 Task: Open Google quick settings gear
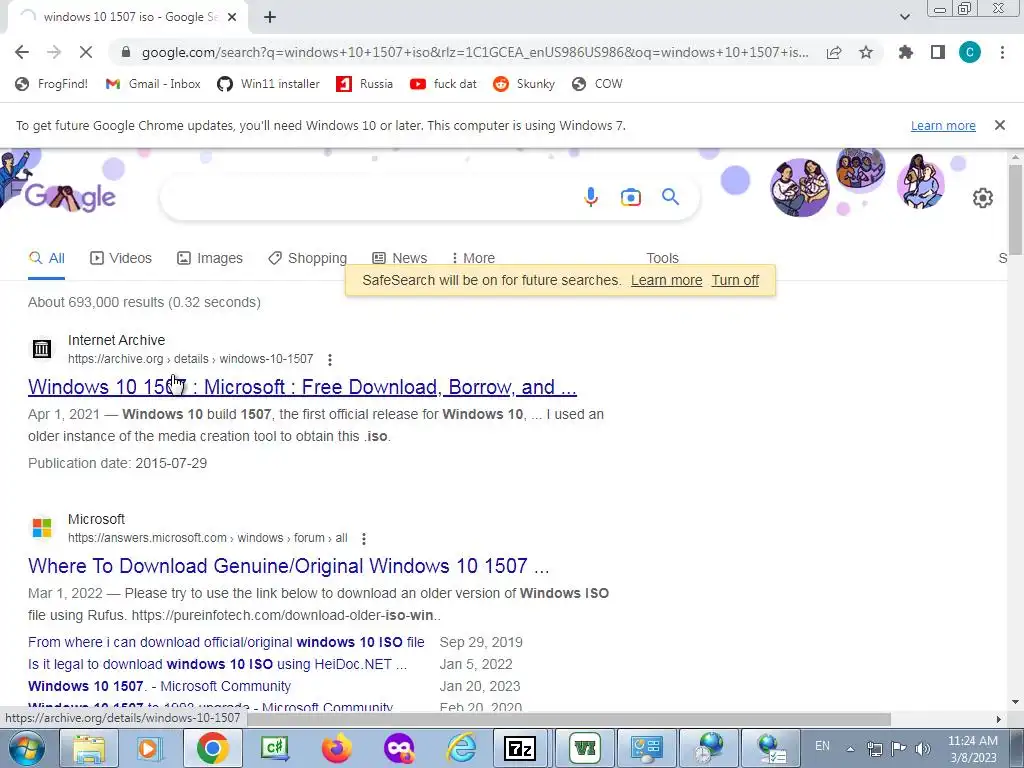[983, 198]
